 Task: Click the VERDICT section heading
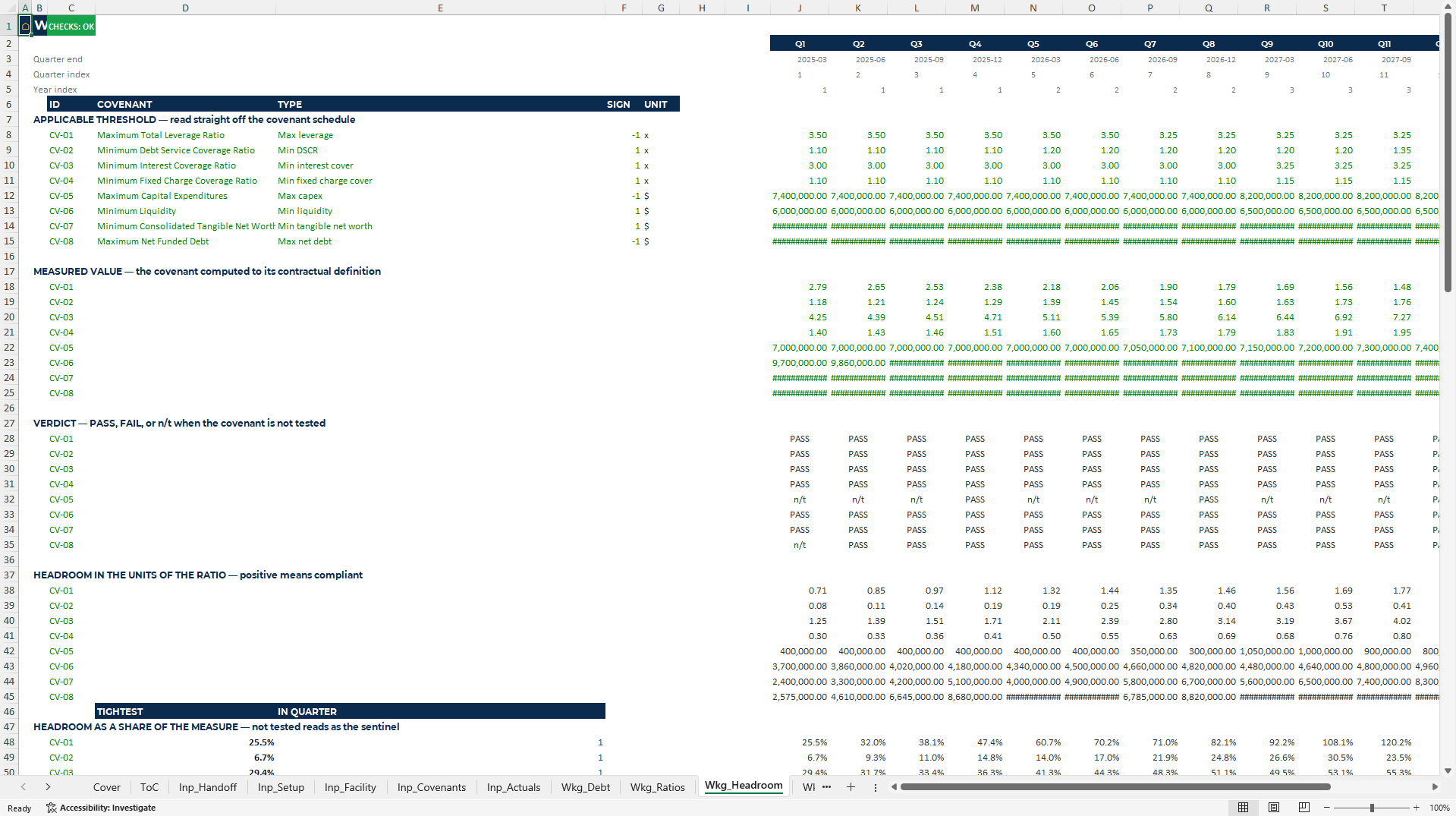coord(179,423)
